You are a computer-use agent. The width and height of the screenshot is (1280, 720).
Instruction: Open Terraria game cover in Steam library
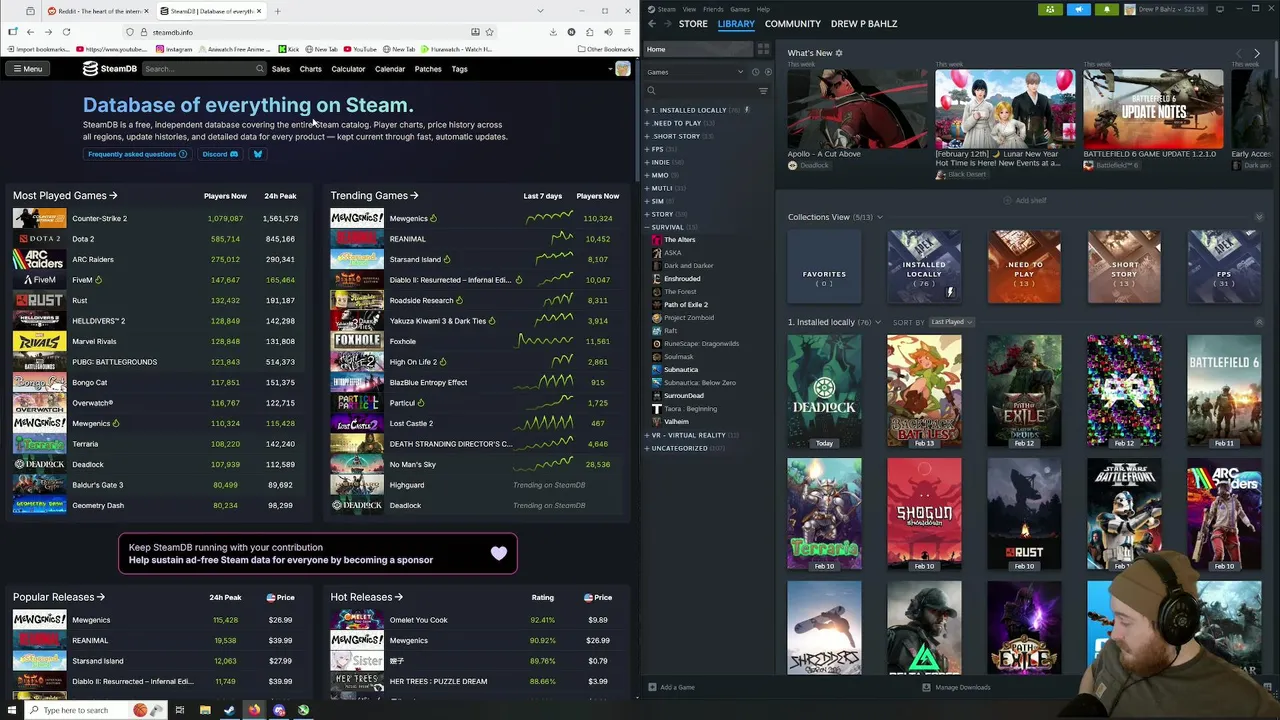824,514
